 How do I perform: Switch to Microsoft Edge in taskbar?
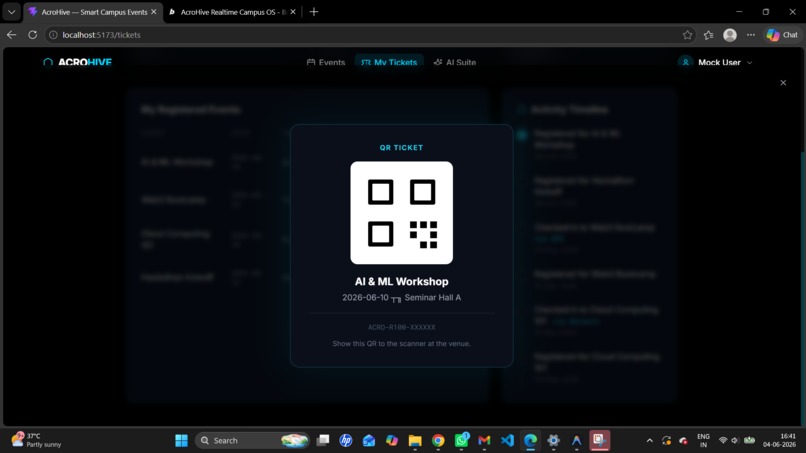click(x=530, y=440)
